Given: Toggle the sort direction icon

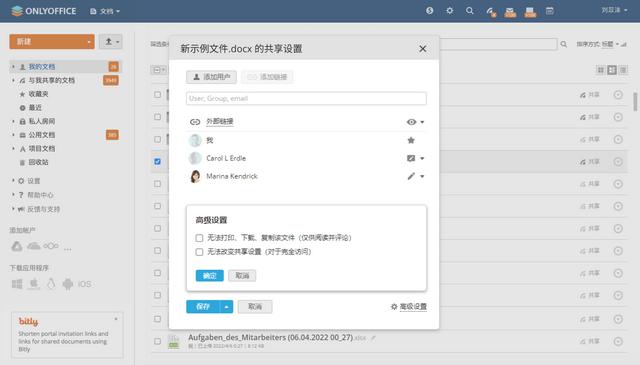Looking at the screenshot, I should [x=624, y=44].
